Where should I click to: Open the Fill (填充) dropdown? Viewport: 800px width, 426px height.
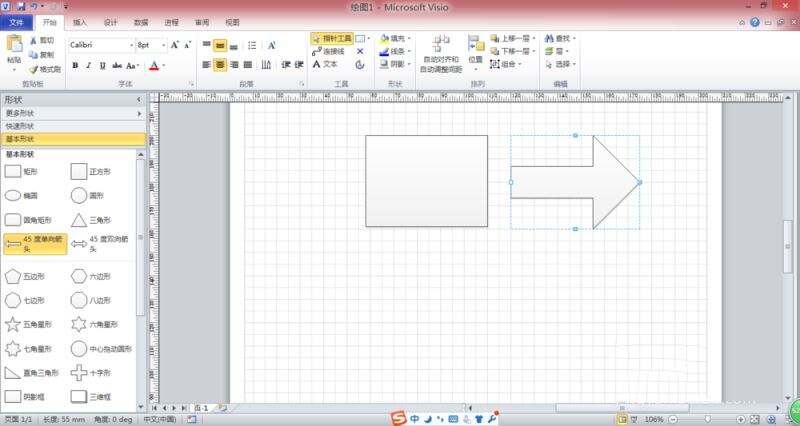[x=395, y=39]
